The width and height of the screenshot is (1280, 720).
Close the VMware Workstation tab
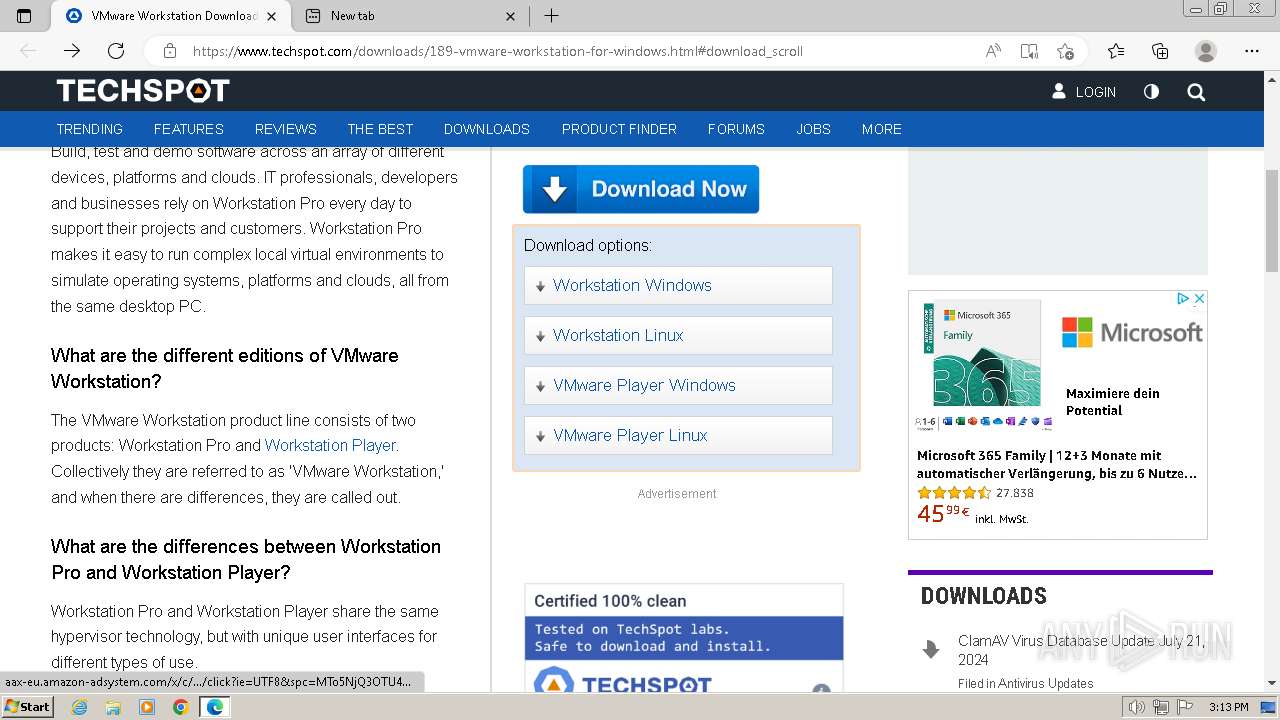pos(273,16)
